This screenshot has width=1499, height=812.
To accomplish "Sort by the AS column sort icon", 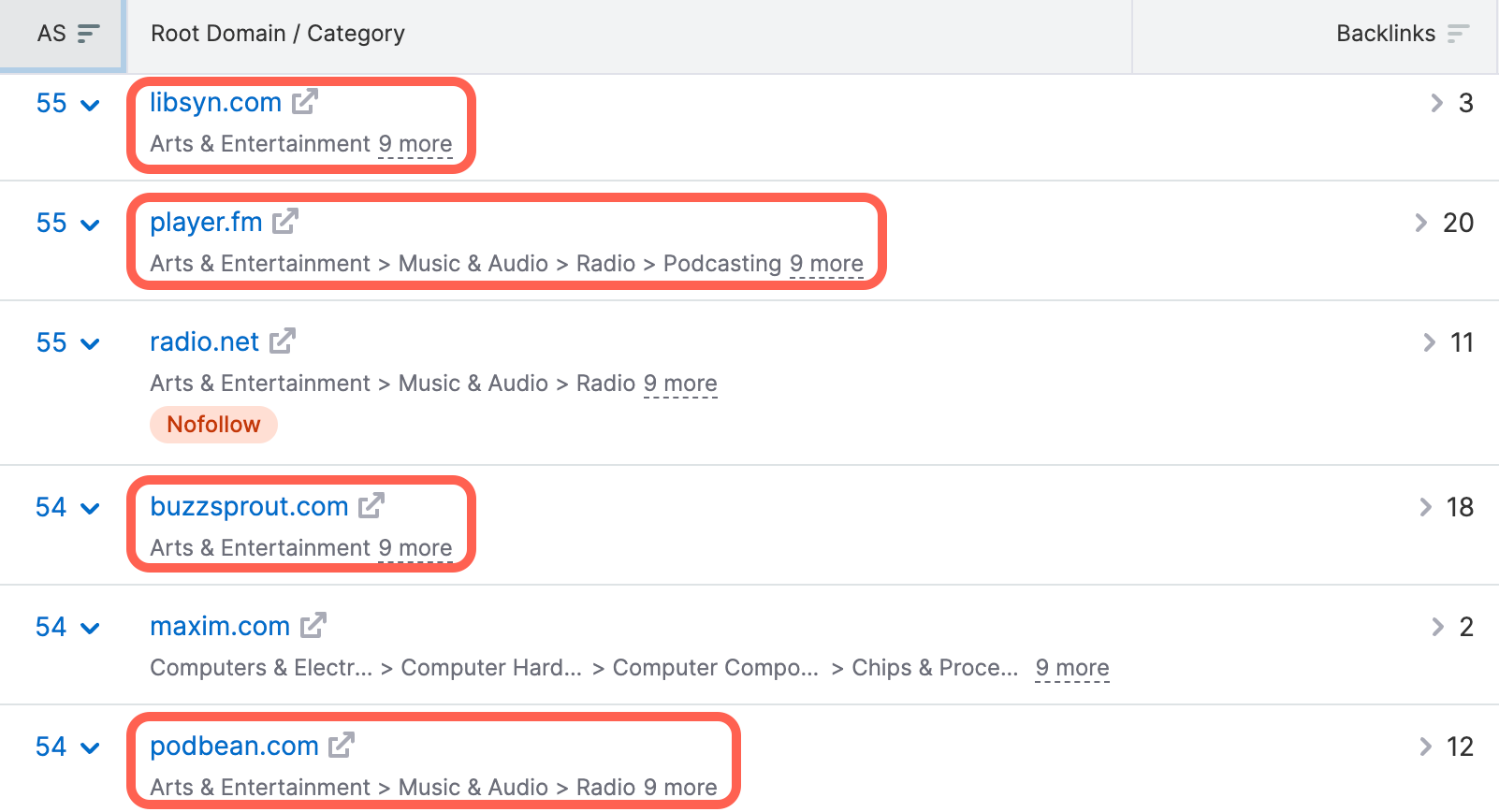I will 88,34.
